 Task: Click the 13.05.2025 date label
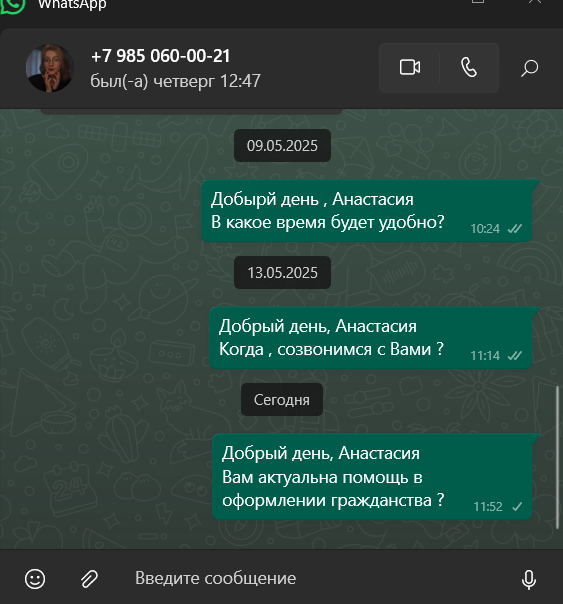[282, 273]
